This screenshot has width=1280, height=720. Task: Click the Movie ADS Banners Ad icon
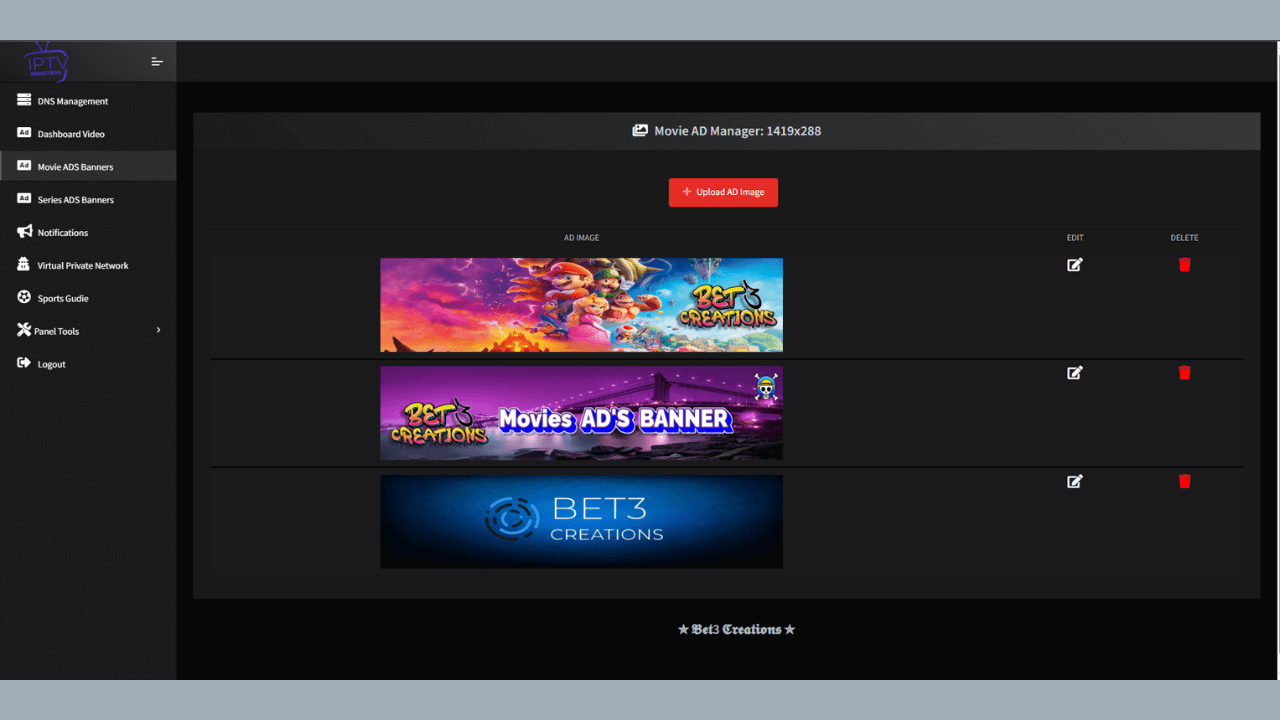[x=24, y=166]
